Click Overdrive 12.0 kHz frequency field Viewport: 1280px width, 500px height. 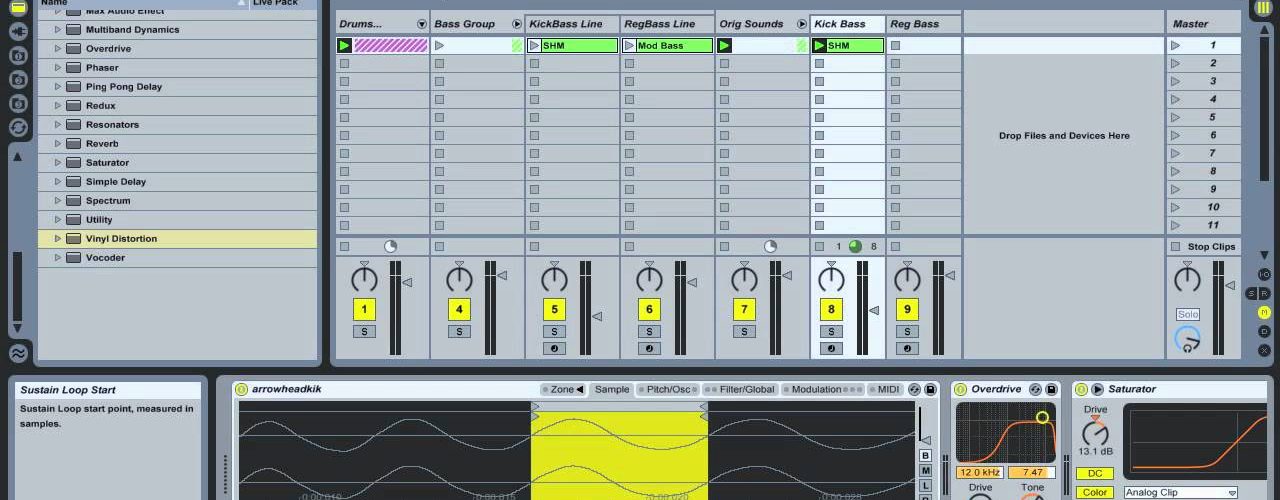coord(980,472)
